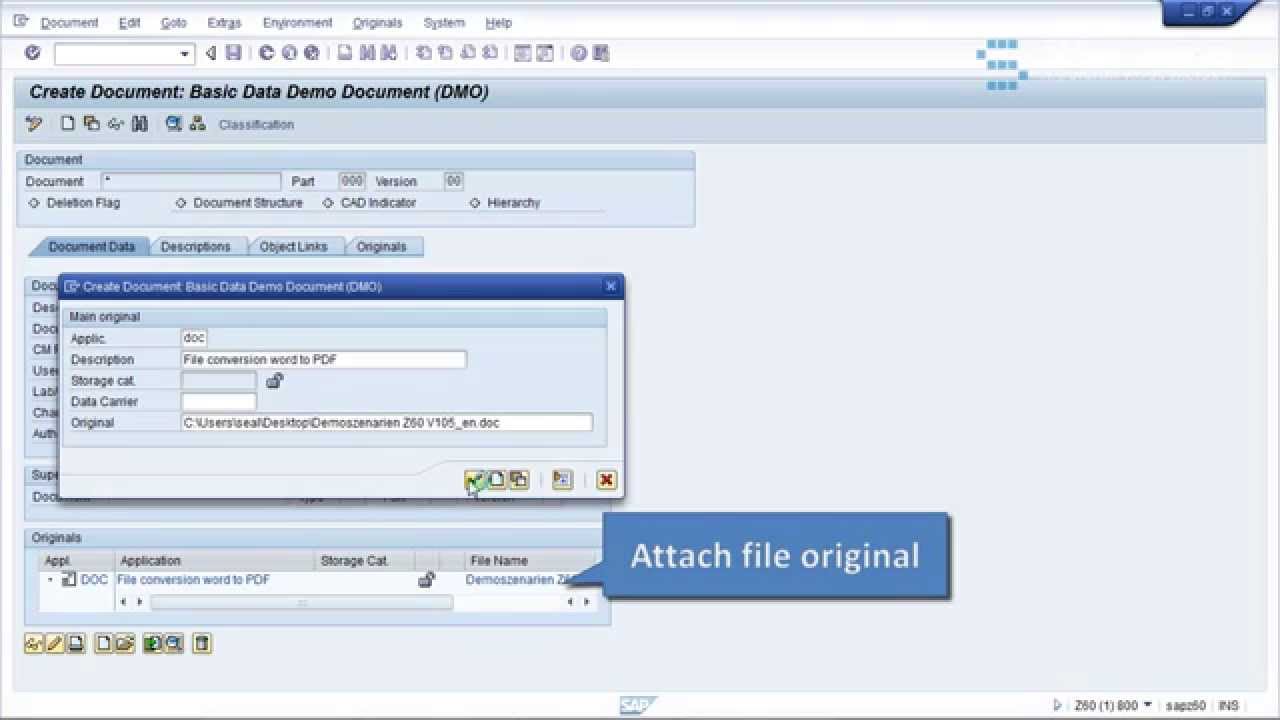Click inside the Applic. field containing doc
1280x720 pixels.
pos(194,338)
